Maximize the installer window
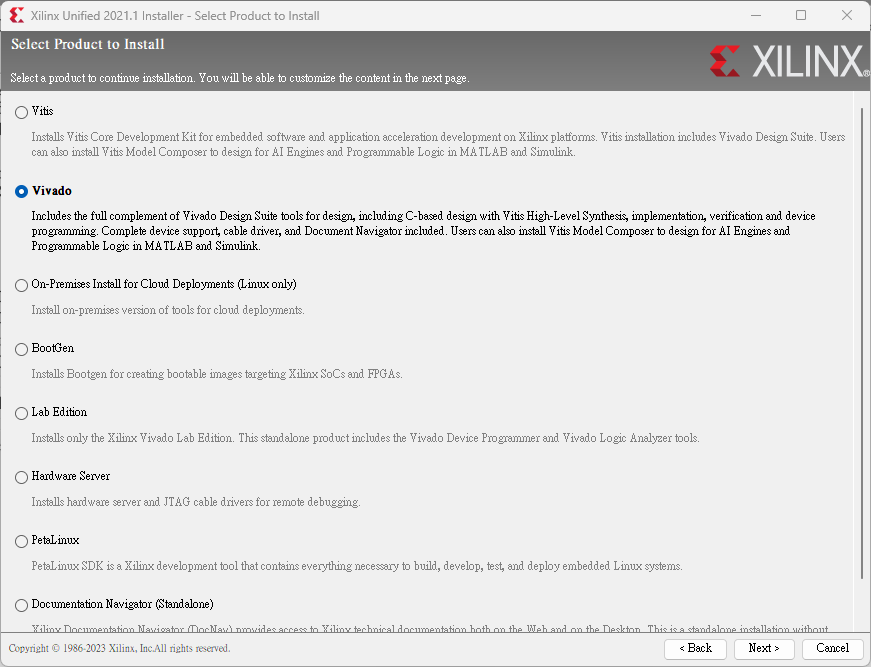Viewport: 871px width, 667px height. tap(801, 15)
